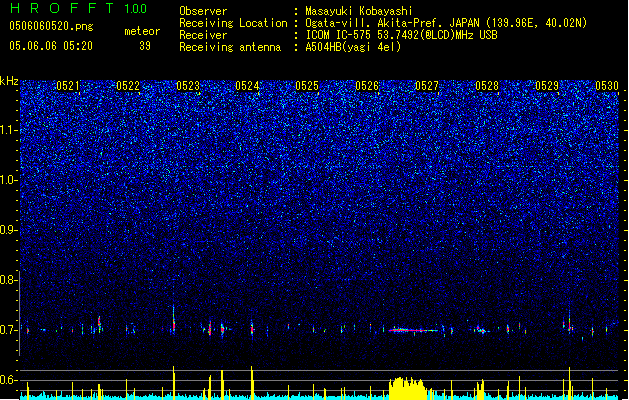Image resolution: width=629 pixels, height=400 pixels.
Task: Click the date stamp 05.06.06 05:20
Action: tap(51, 46)
